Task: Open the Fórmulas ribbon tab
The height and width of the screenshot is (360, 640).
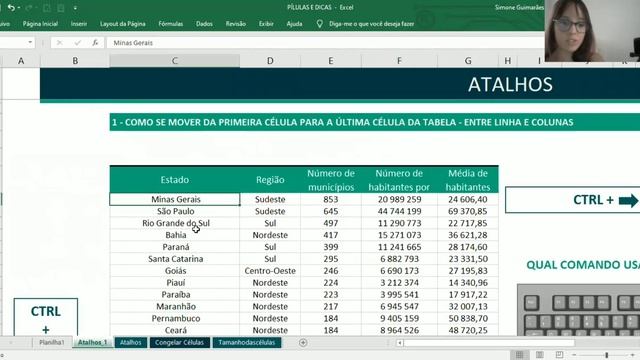Action: [x=171, y=24]
